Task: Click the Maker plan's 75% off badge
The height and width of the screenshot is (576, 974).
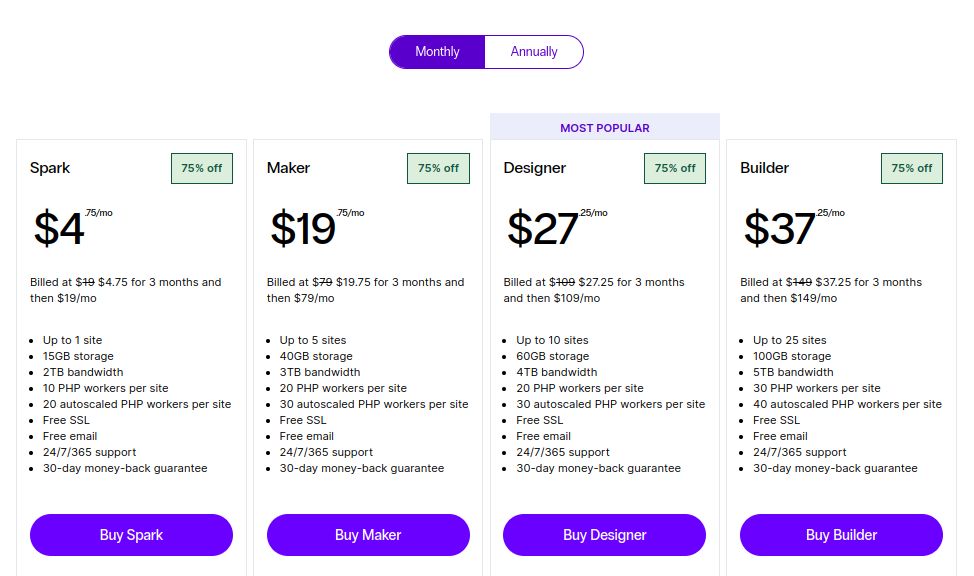Action: 438,168
